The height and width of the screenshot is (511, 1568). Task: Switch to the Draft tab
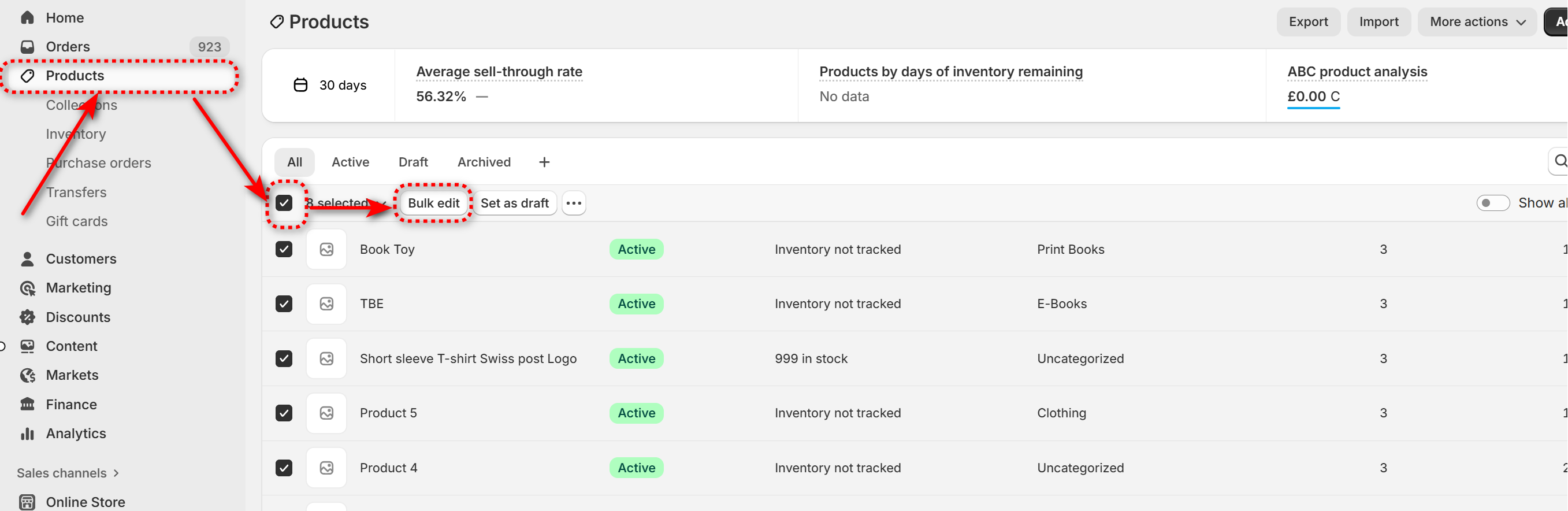point(413,162)
